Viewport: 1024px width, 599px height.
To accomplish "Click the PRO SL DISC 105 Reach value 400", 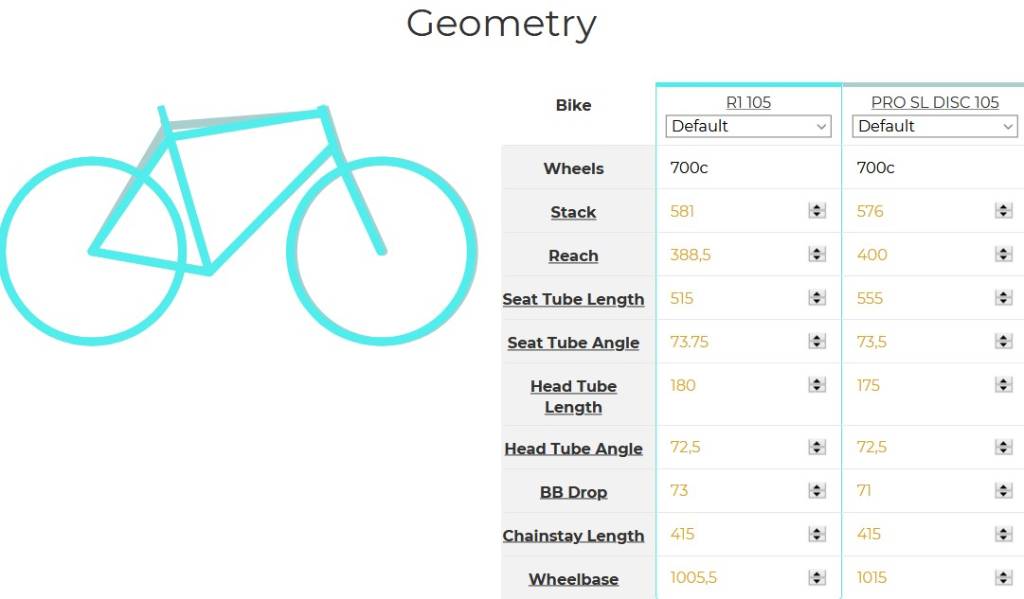I will pyautogui.click(x=872, y=255).
